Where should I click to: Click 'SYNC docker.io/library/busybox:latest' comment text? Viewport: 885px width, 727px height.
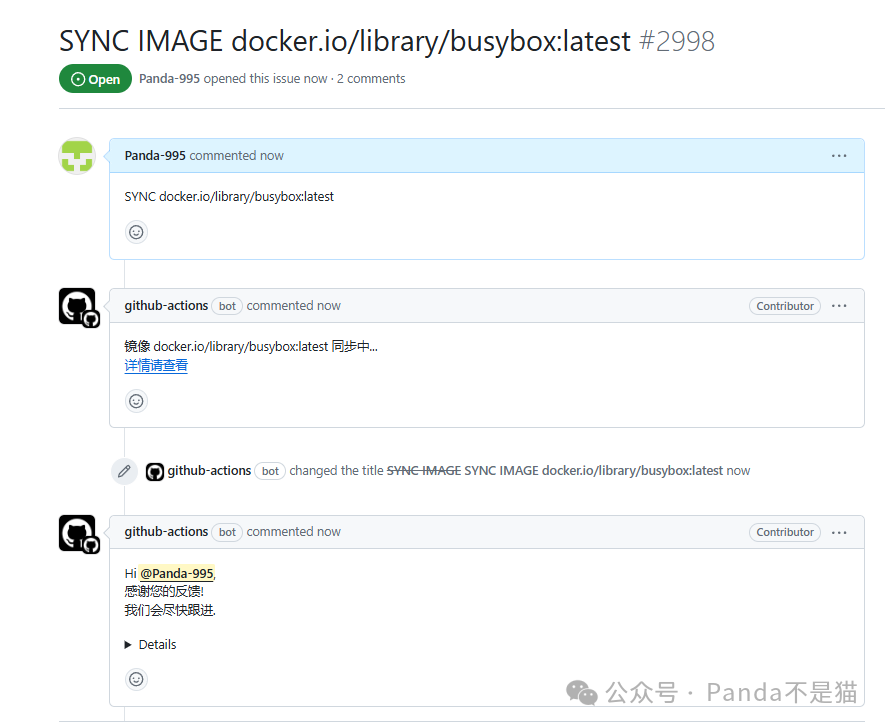pyautogui.click(x=229, y=196)
